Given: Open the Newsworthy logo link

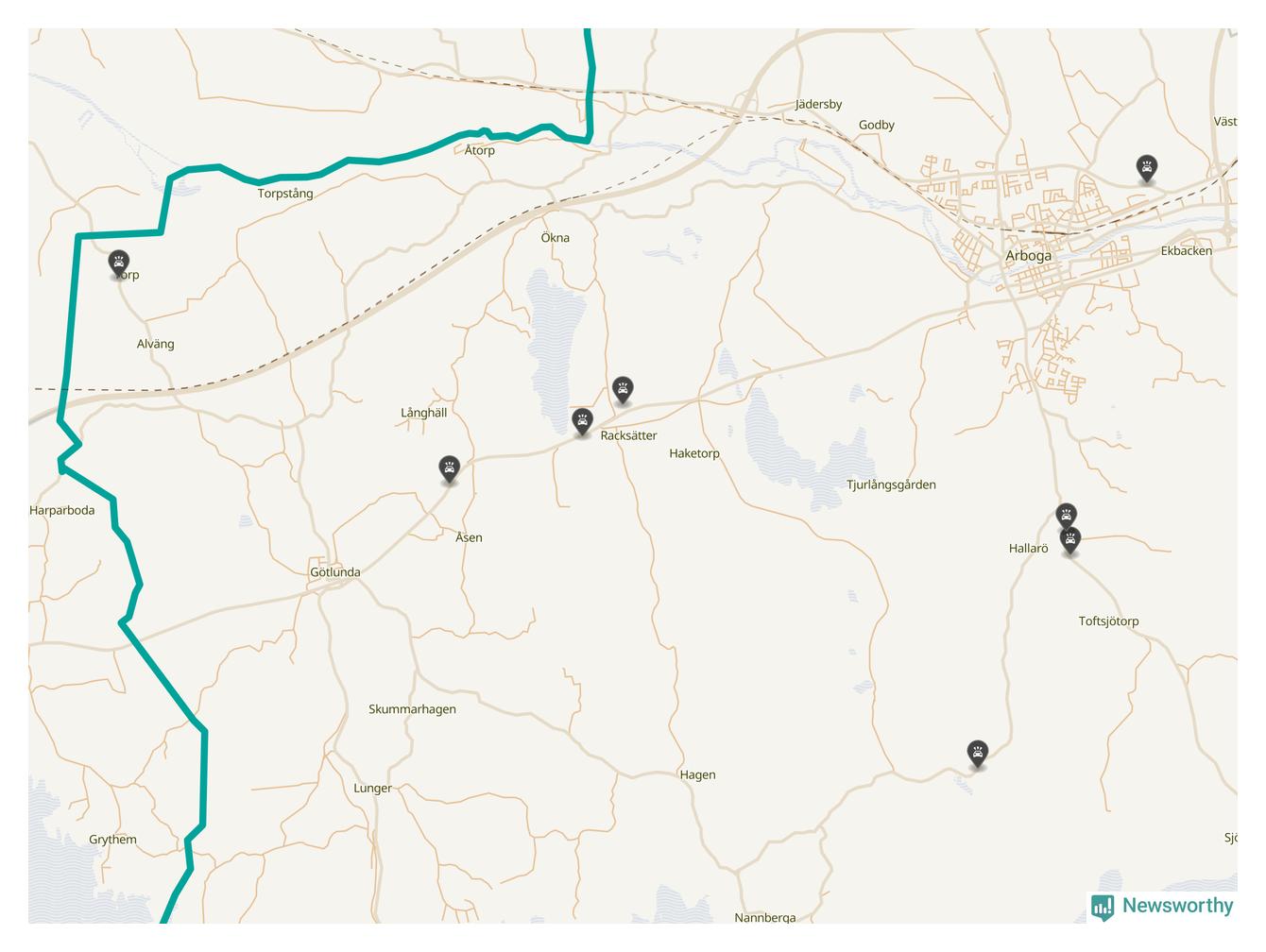Looking at the screenshot, I should (x=1162, y=907).
